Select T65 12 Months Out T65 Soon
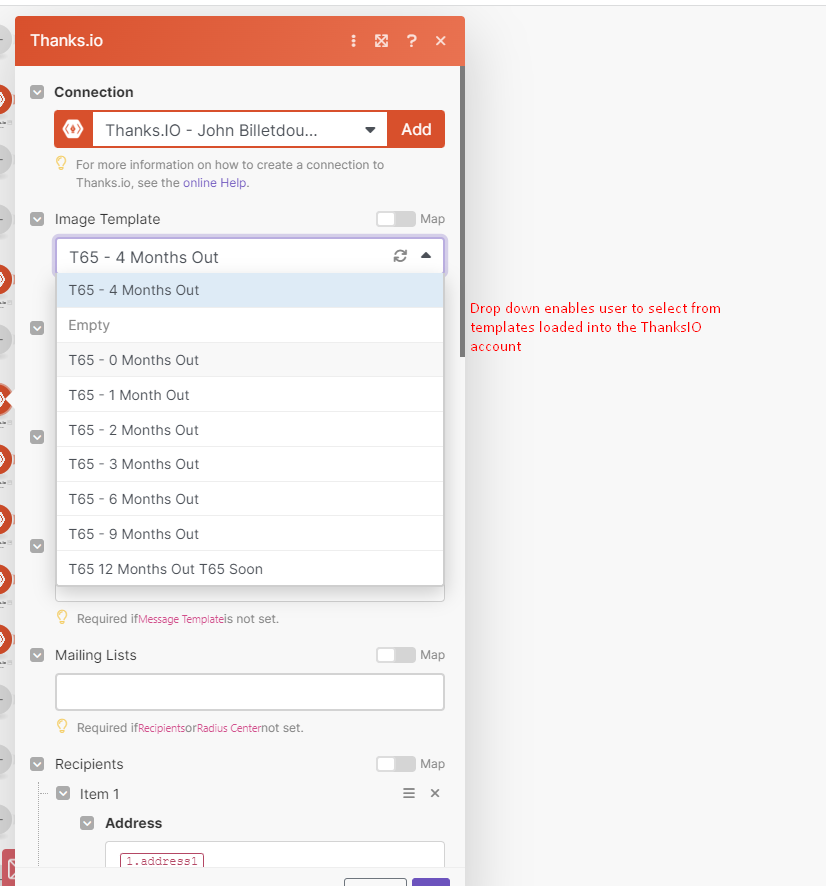This screenshot has width=826, height=886. point(250,569)
